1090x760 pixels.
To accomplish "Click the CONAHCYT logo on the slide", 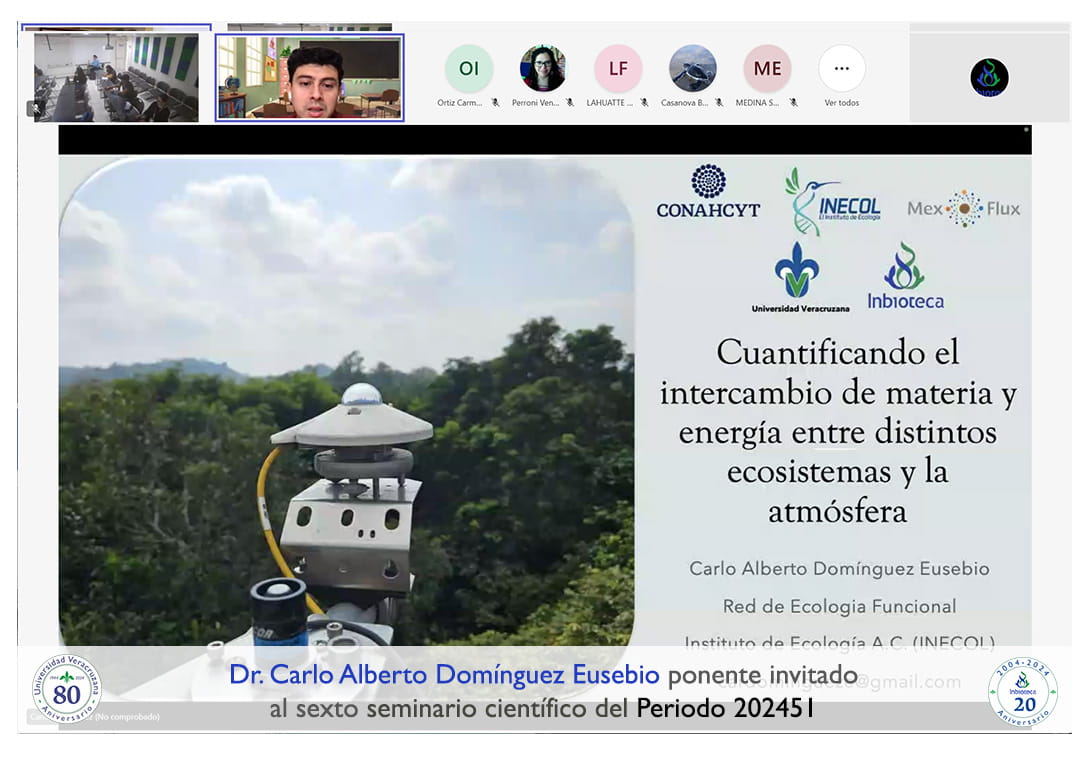I will [x=708, y=192].
